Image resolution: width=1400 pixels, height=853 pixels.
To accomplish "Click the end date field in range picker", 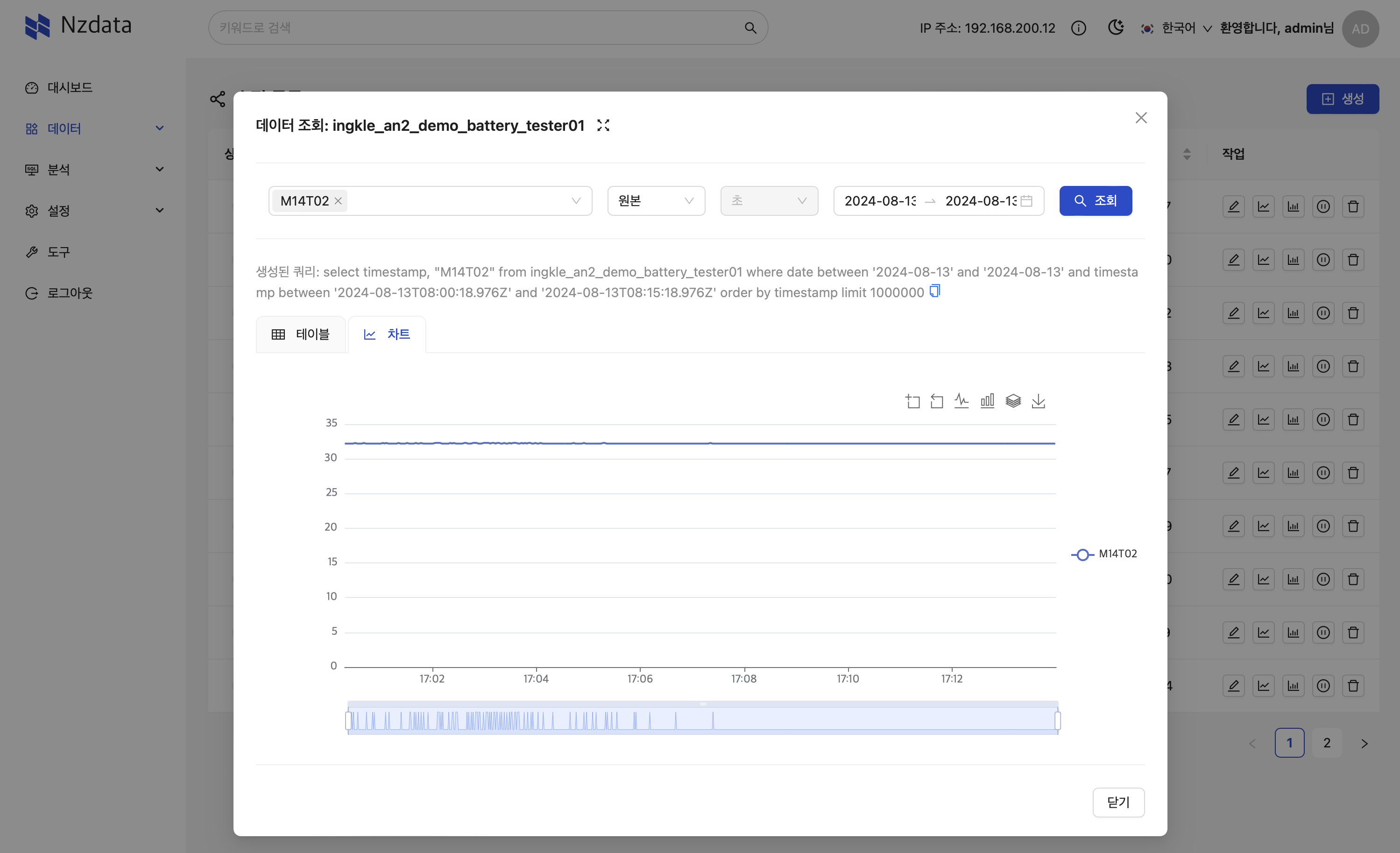I will click(981, 201).
